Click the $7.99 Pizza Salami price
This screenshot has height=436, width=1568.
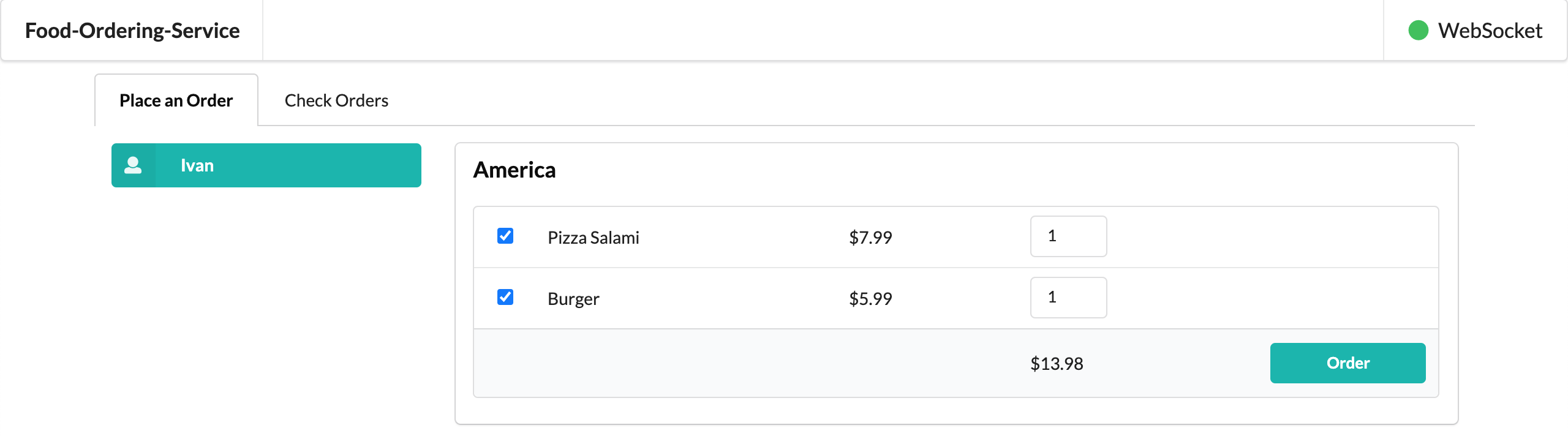pos(870,238)
